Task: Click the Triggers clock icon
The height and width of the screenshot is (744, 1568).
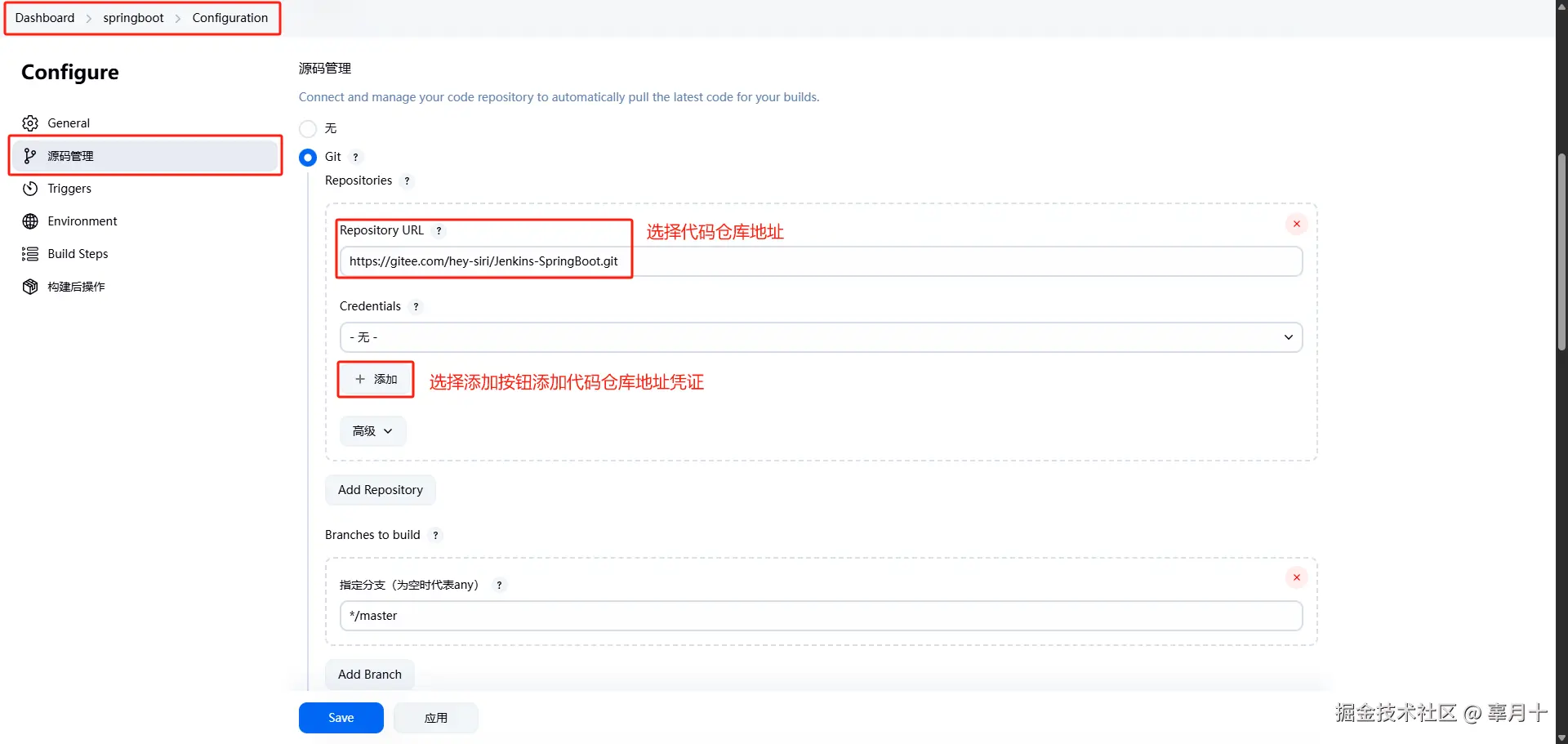Action: pos(30,189)
